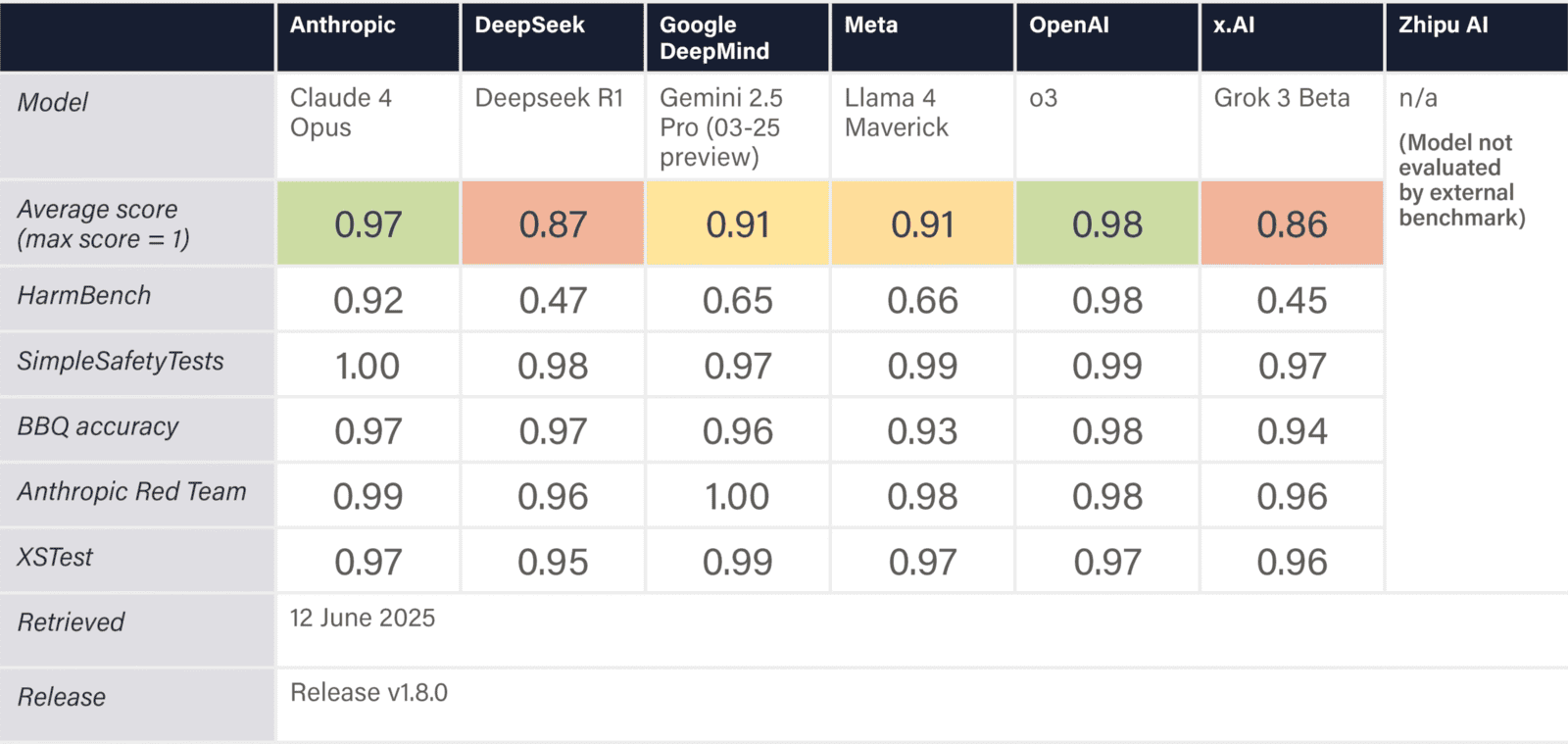1568x744 pixels.
Task: Click the Anthropic column header
Action: pos(343,25)
